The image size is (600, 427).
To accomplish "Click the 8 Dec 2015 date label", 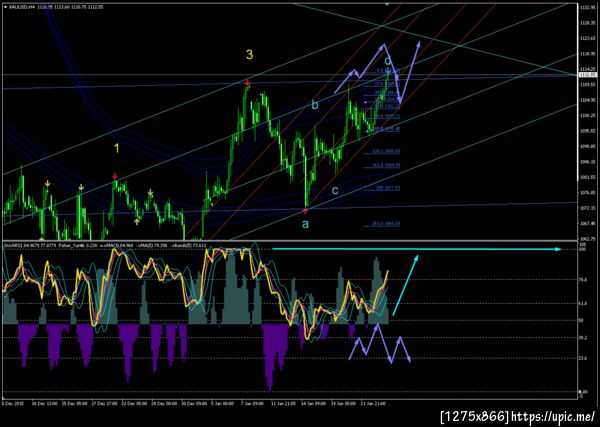I will 12,403.
